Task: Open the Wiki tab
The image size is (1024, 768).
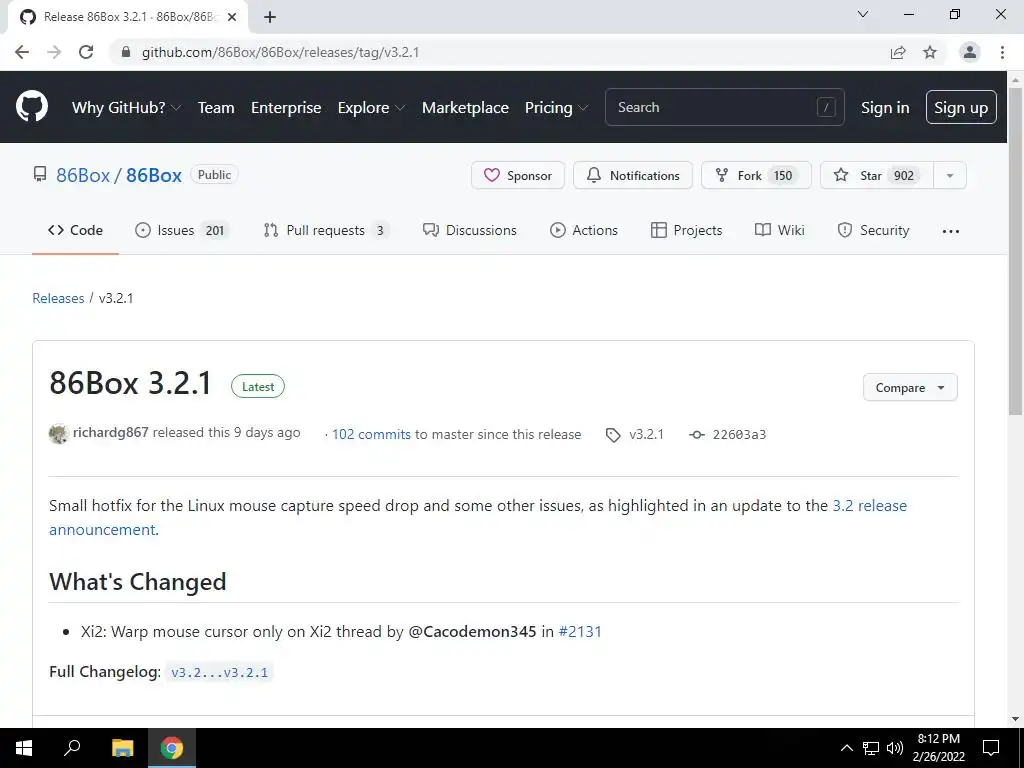Action: (x=780, y=230)
